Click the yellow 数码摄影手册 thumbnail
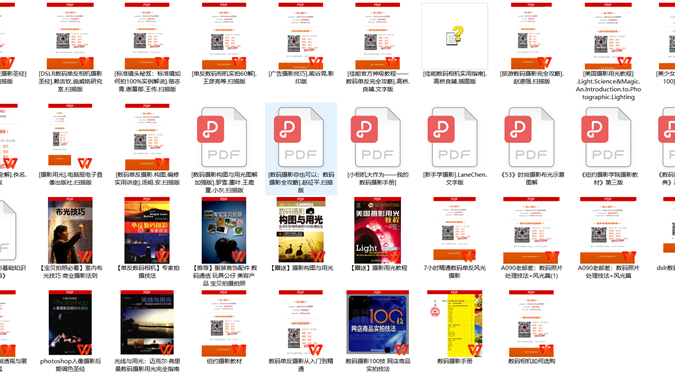The image size is (675, 380). pos(455,323)
